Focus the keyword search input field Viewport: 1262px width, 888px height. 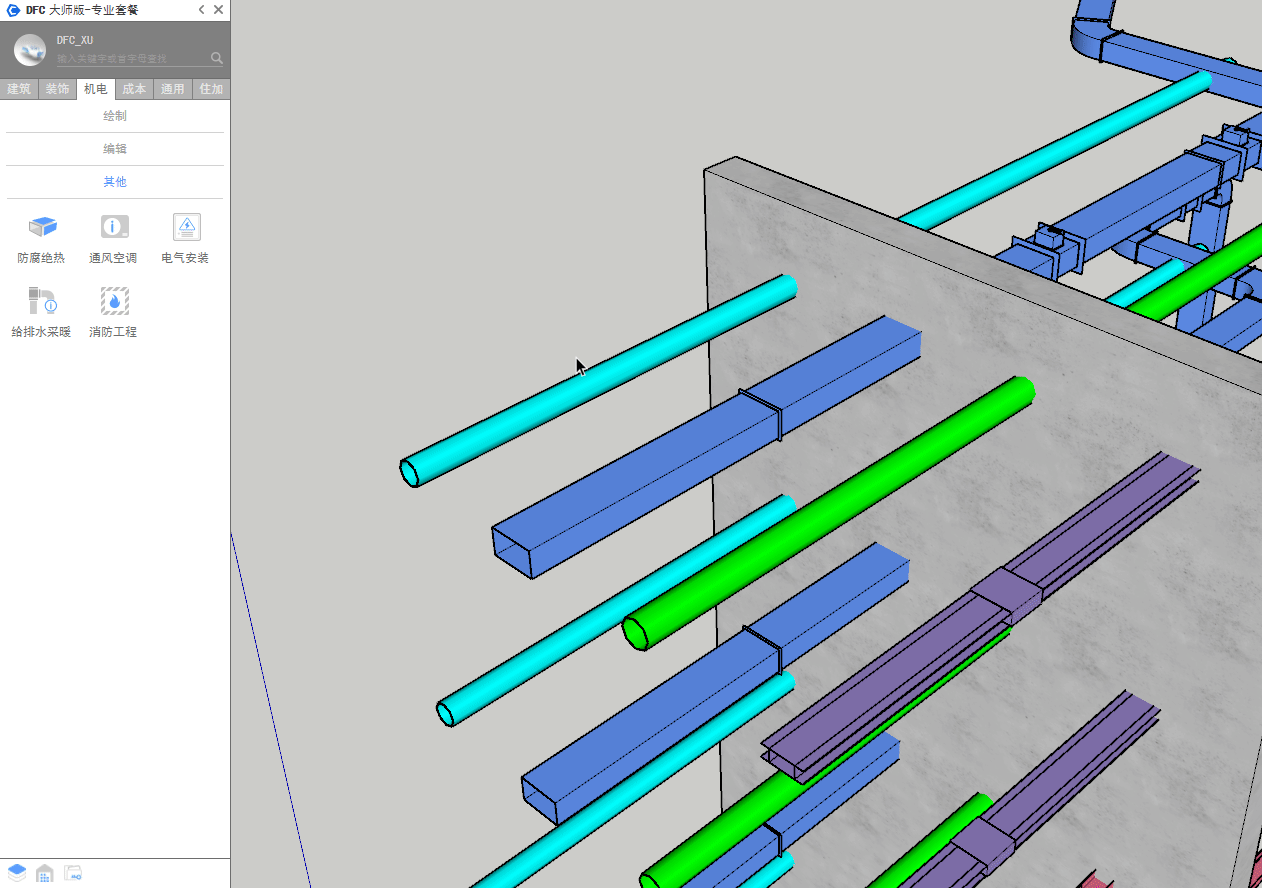[130, 59]
